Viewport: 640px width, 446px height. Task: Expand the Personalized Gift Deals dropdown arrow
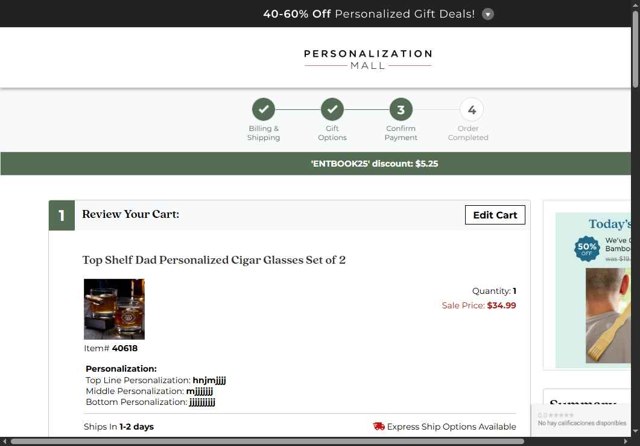coord(488,14)
